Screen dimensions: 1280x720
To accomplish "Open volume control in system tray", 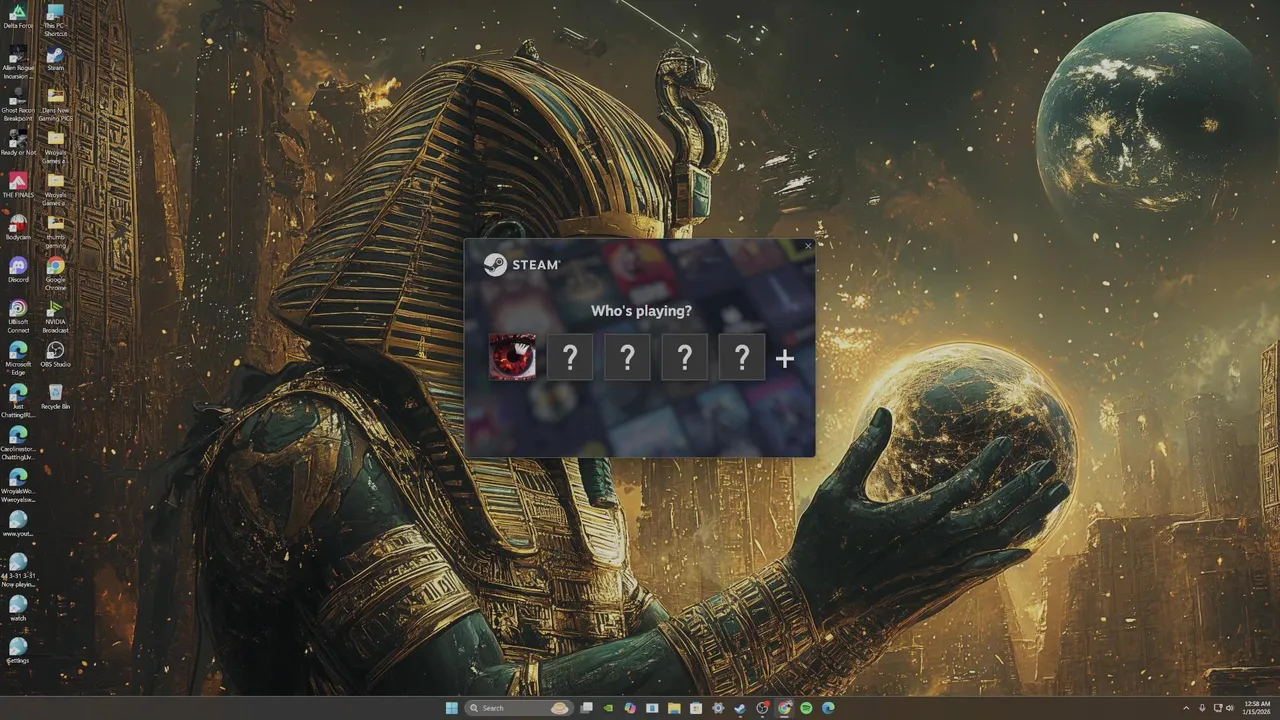I will coord(1231,708).
